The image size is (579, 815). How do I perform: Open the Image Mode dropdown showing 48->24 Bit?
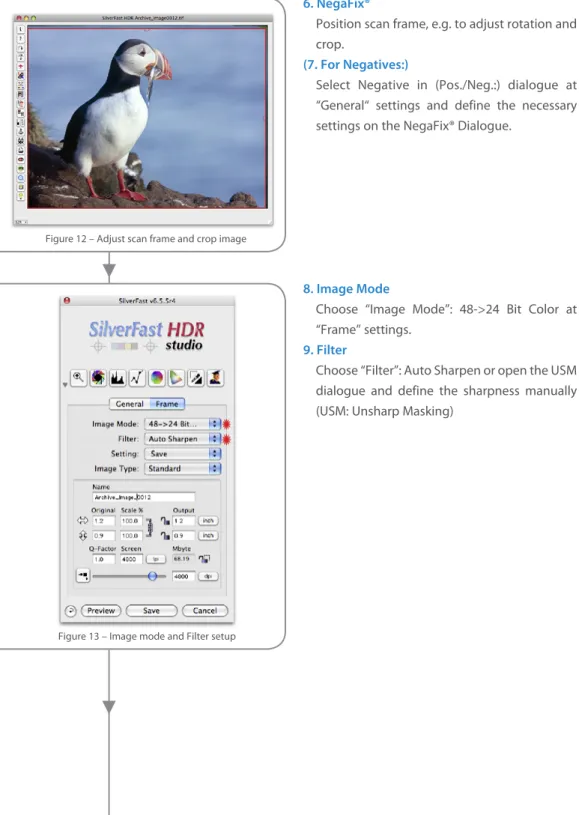coord(182,424)
